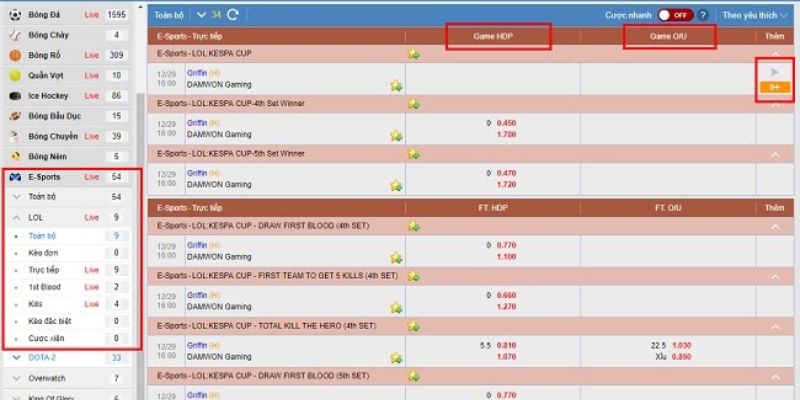
Task: Click odds 1.100 in DRAW FIRST BLOOD (4th SET)
Action: 506,256
